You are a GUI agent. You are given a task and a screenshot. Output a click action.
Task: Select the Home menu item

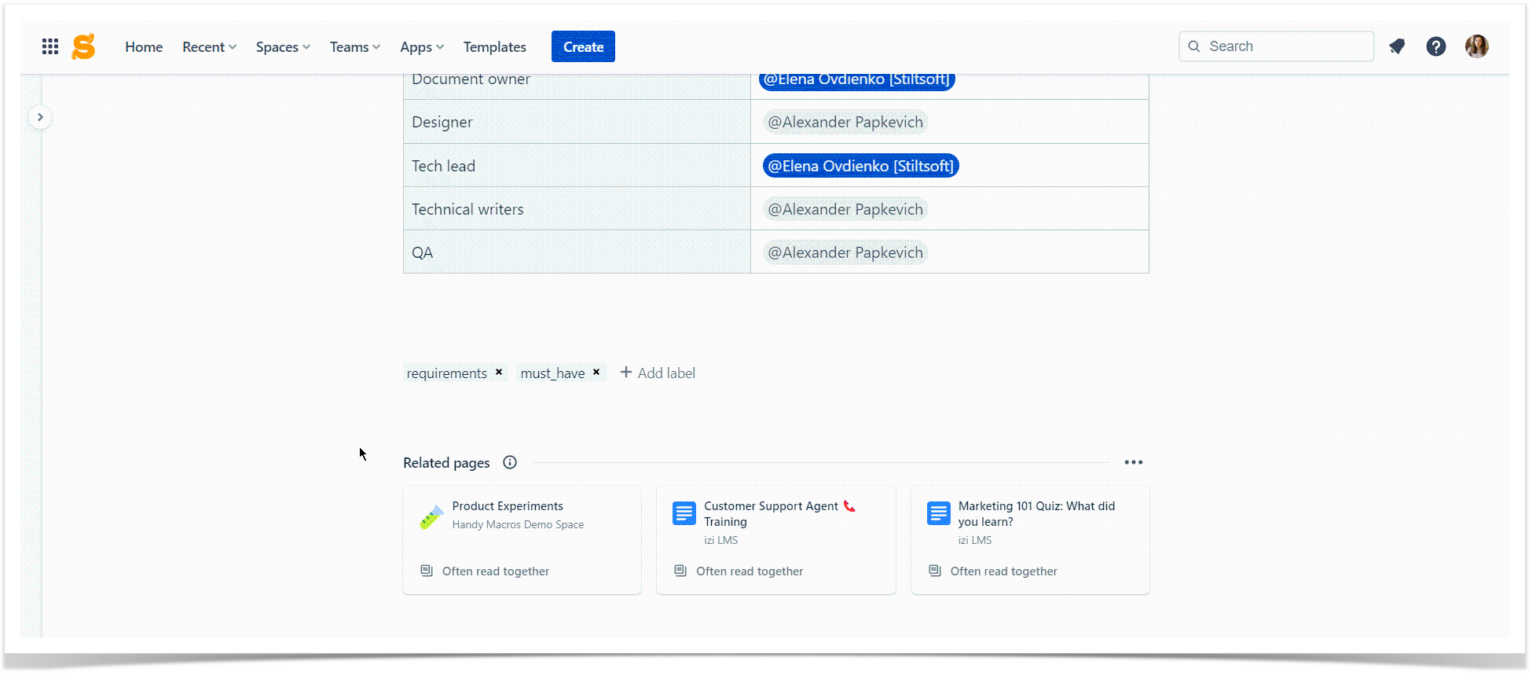pos(143,46)
